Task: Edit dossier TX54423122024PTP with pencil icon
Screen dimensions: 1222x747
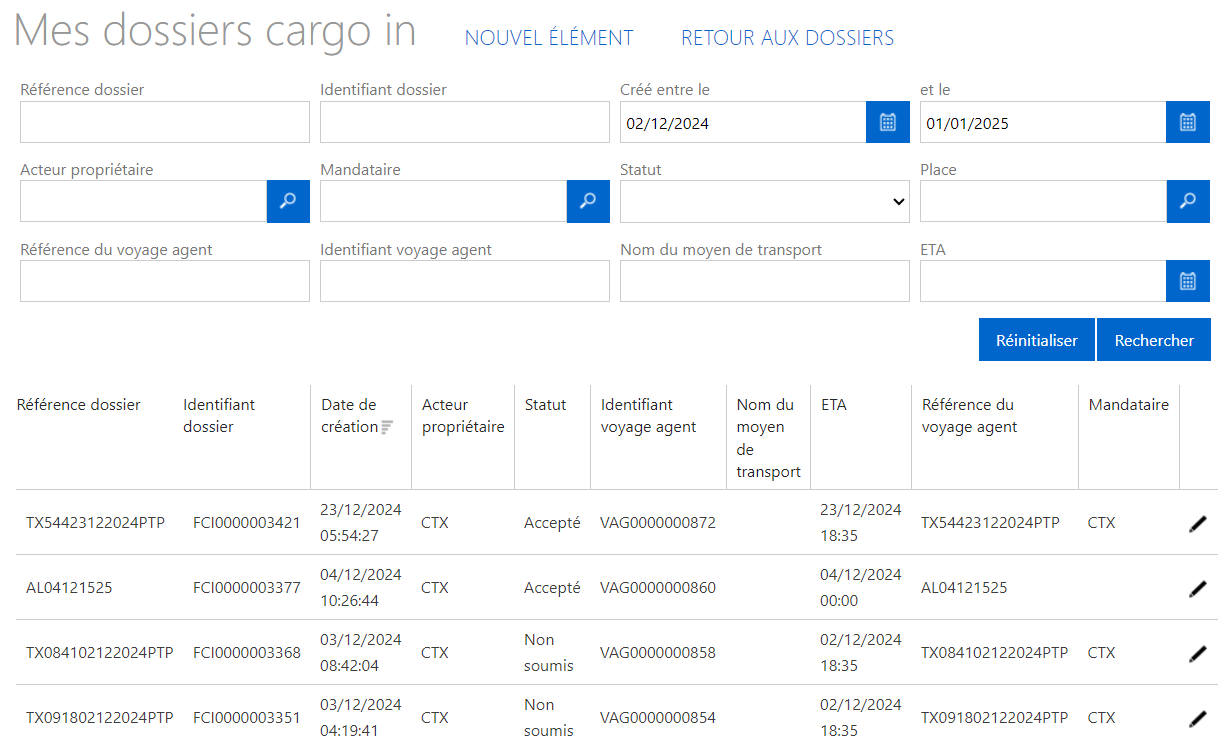Action: point(1197,524)
